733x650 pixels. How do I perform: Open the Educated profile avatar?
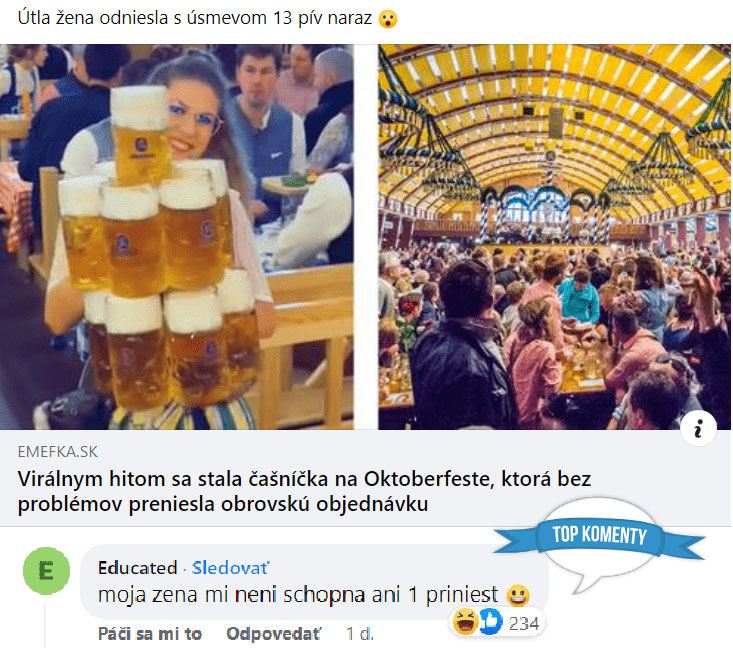46,571
